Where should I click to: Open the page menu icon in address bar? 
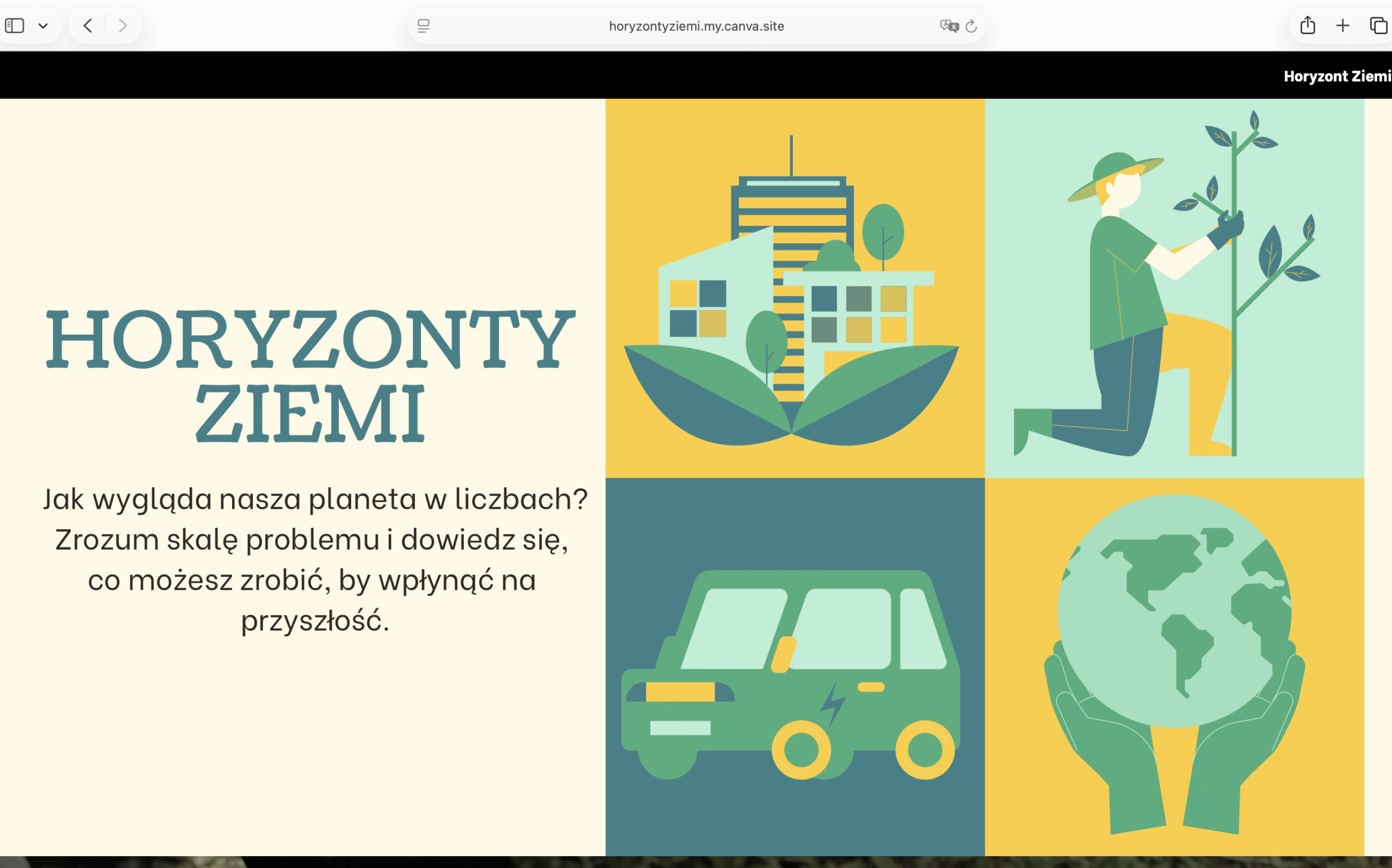pyautogui.click(x=423, y=26)
